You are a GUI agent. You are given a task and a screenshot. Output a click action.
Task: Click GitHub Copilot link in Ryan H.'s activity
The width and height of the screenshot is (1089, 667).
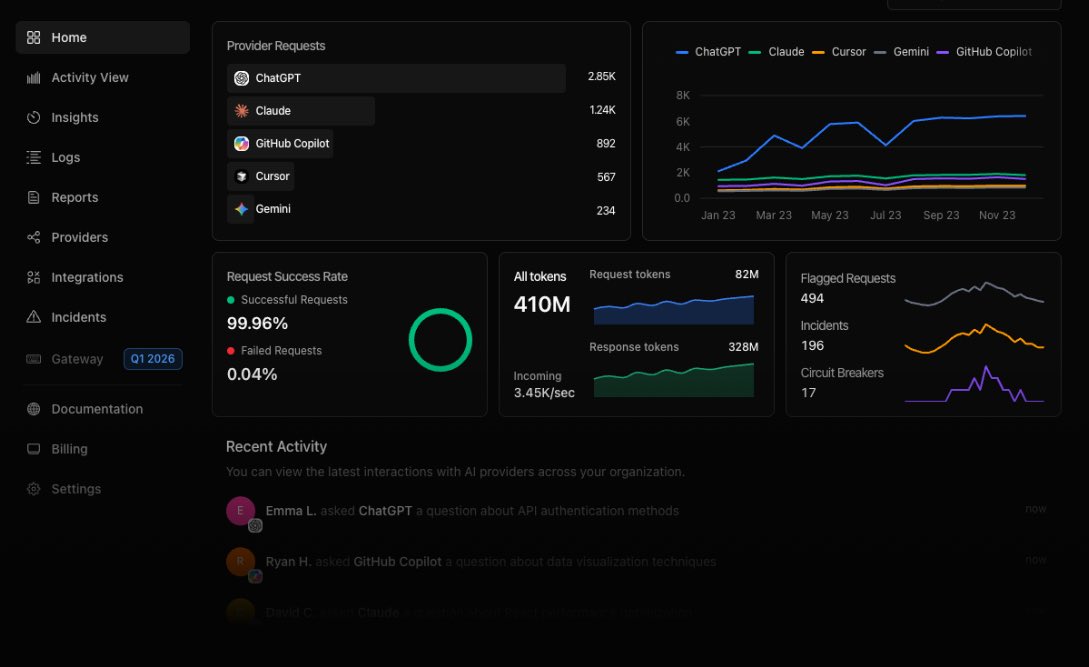point(397,561)
